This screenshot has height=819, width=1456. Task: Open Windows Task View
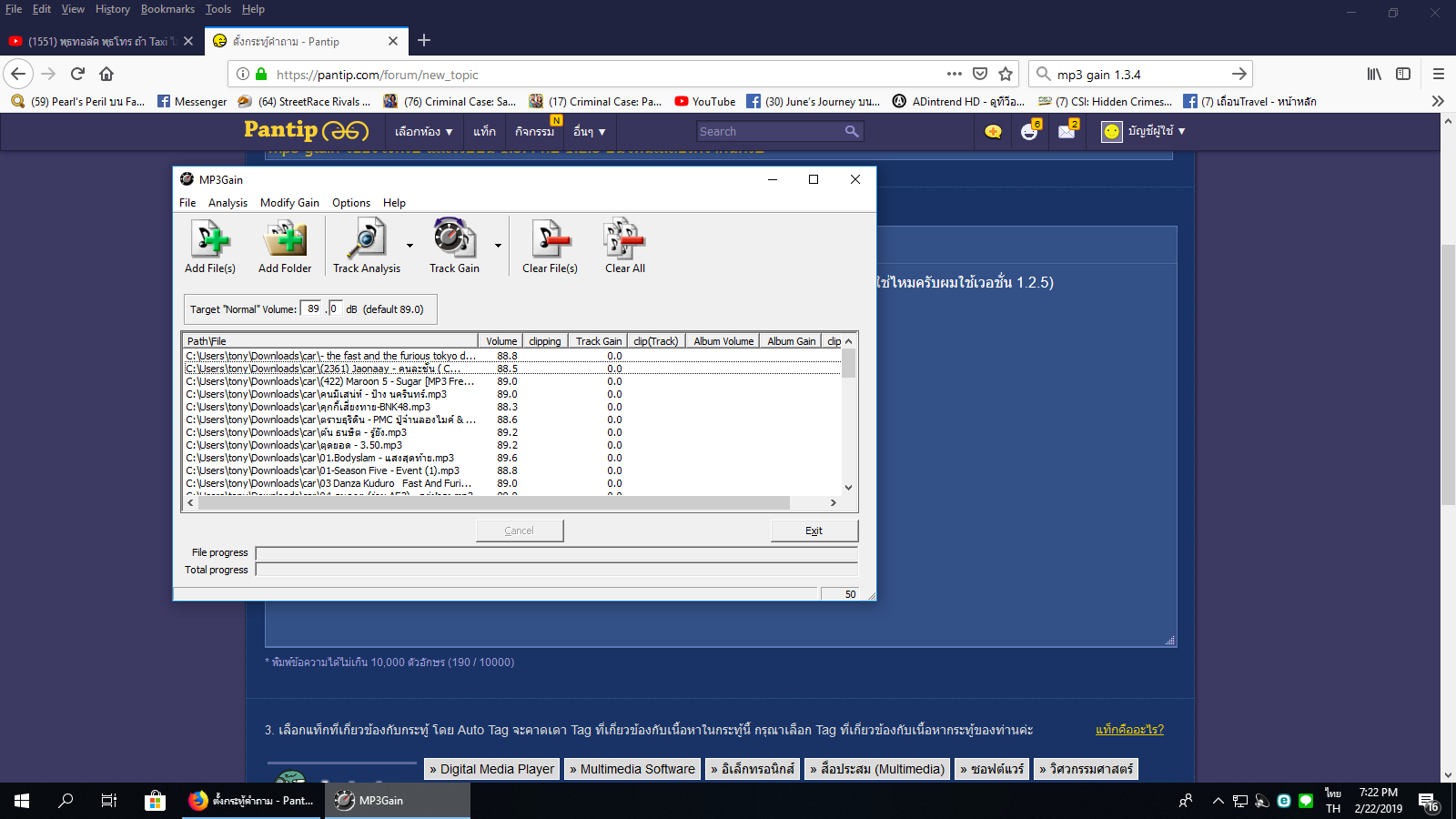click(x=109, y=801)
